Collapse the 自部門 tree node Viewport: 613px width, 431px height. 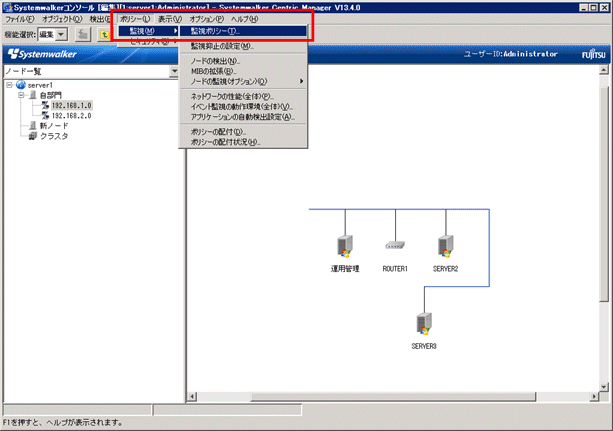click(x=22, y=95)
